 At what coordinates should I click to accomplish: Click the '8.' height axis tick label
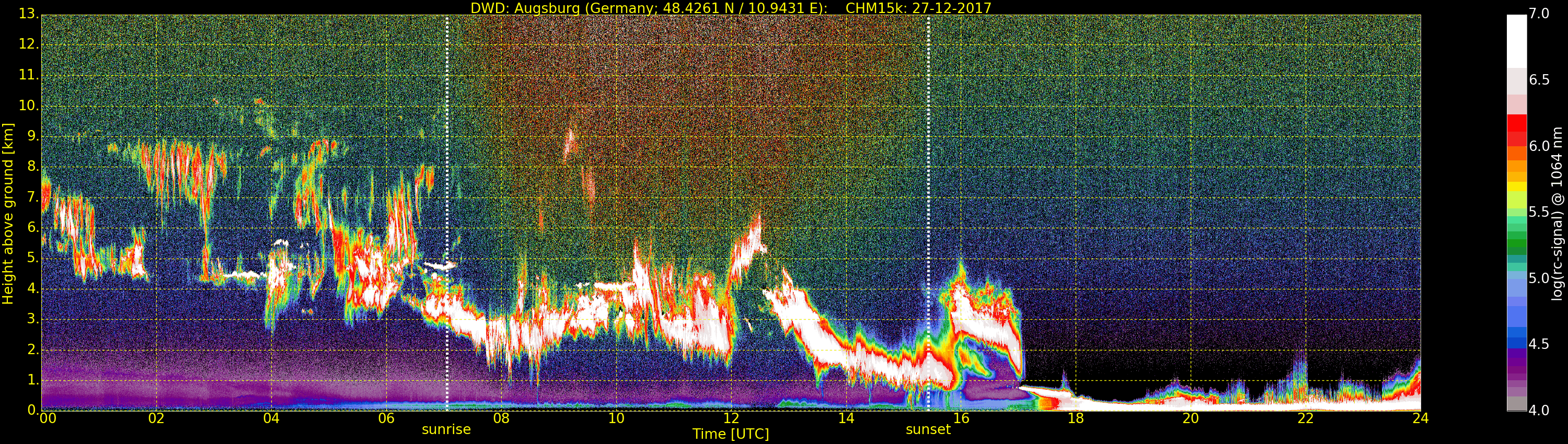click(x=33, y=167)
